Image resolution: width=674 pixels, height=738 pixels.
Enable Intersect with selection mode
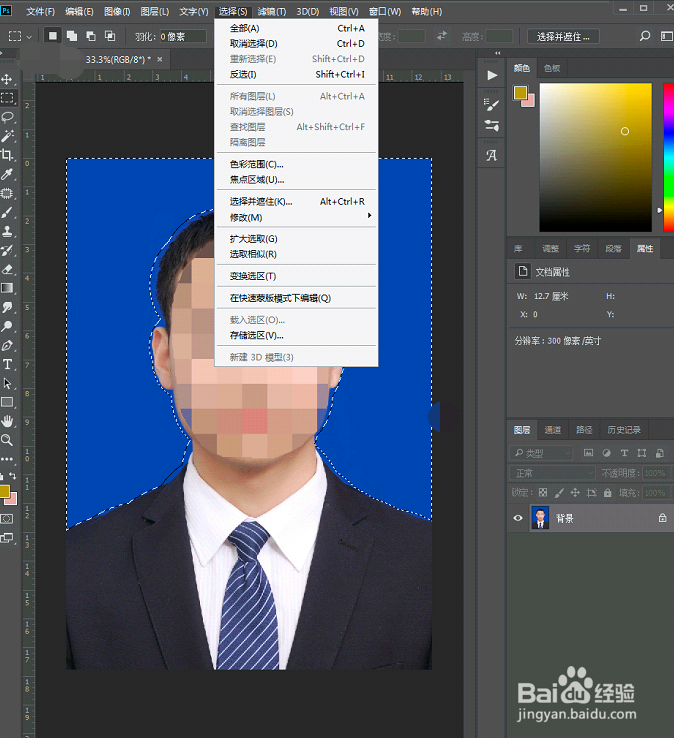coord(110,36)
